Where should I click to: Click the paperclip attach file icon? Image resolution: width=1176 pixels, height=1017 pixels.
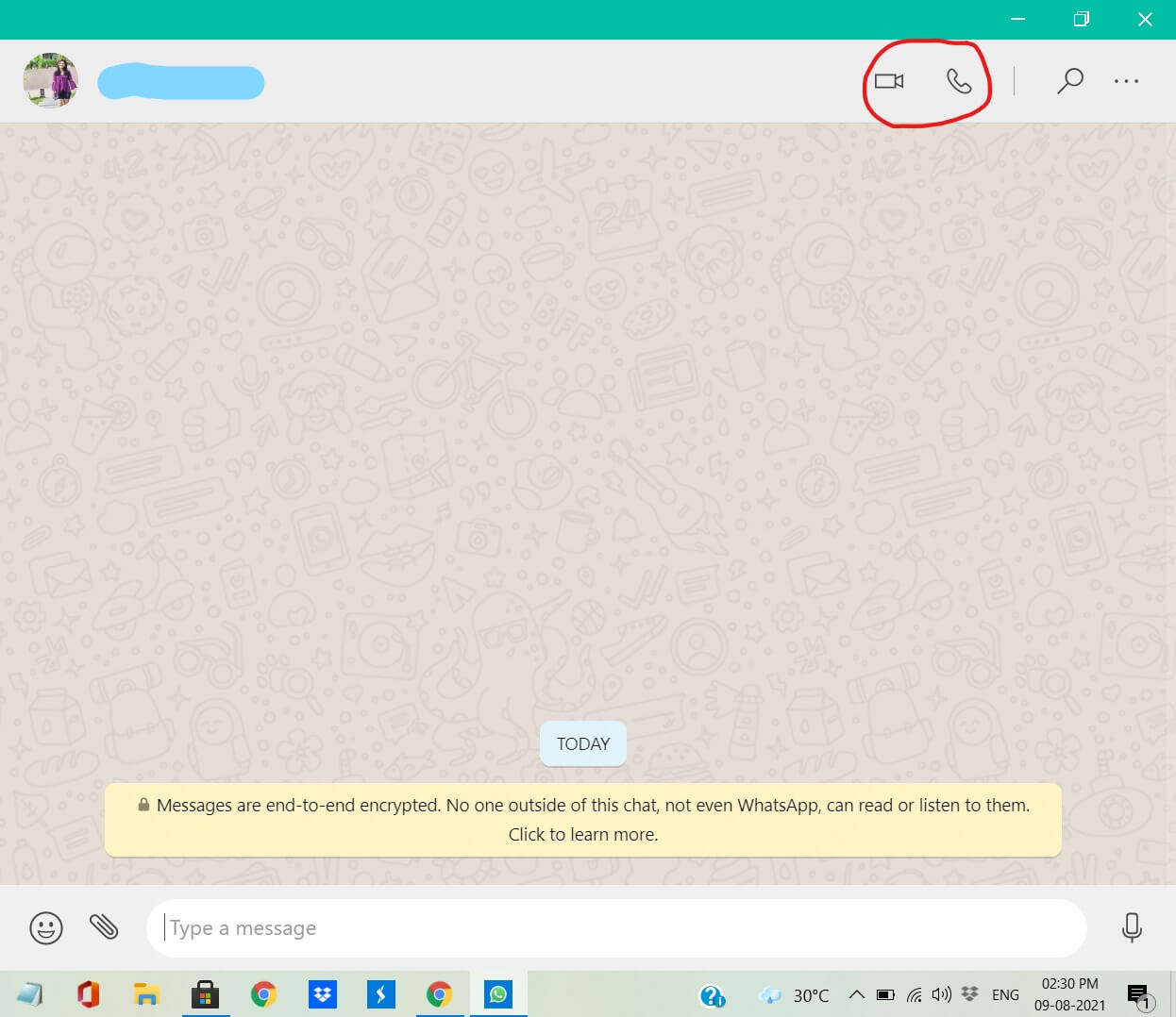[104, 927]
